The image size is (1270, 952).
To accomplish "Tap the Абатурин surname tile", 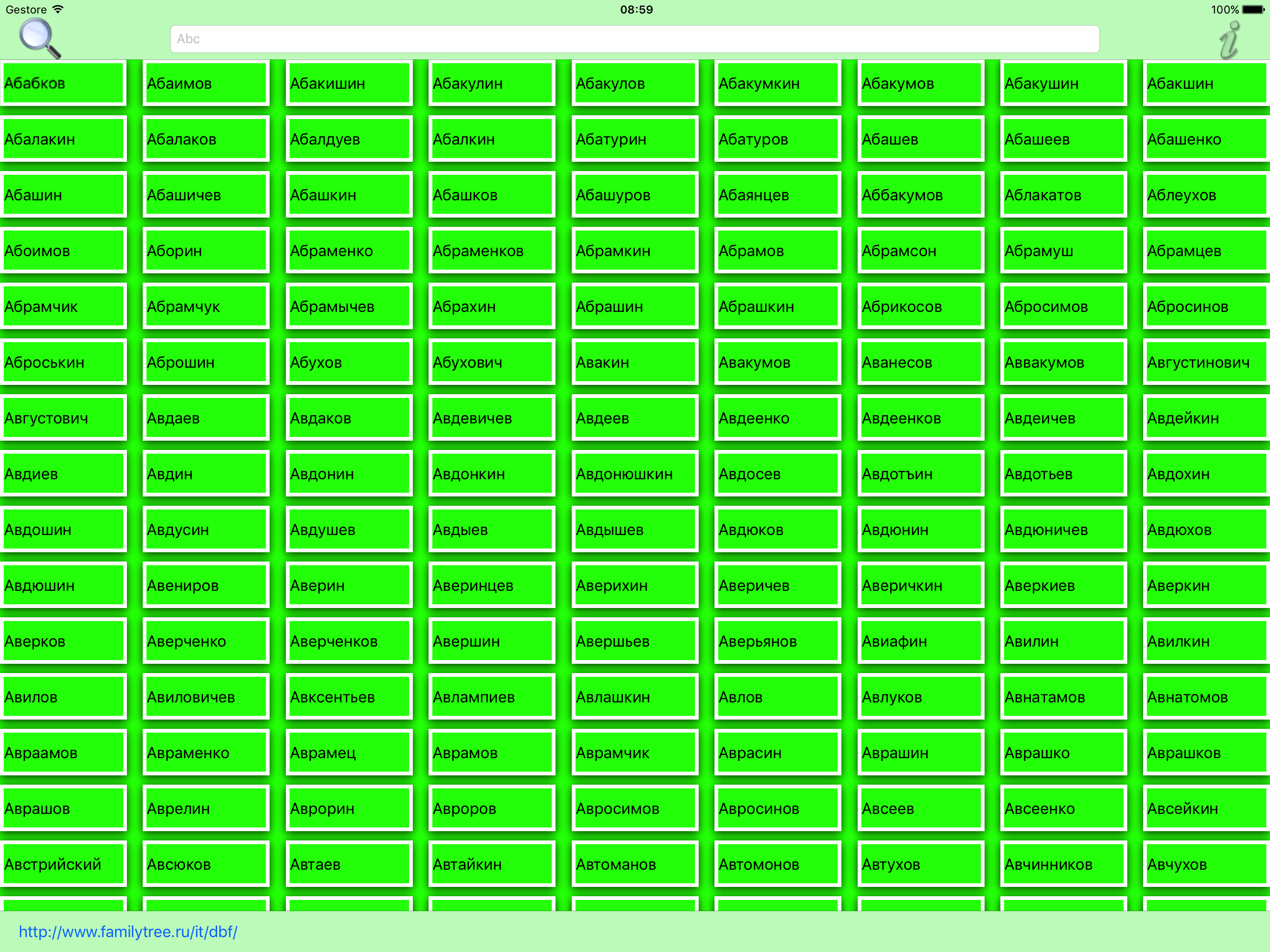I will pos(635,139).
